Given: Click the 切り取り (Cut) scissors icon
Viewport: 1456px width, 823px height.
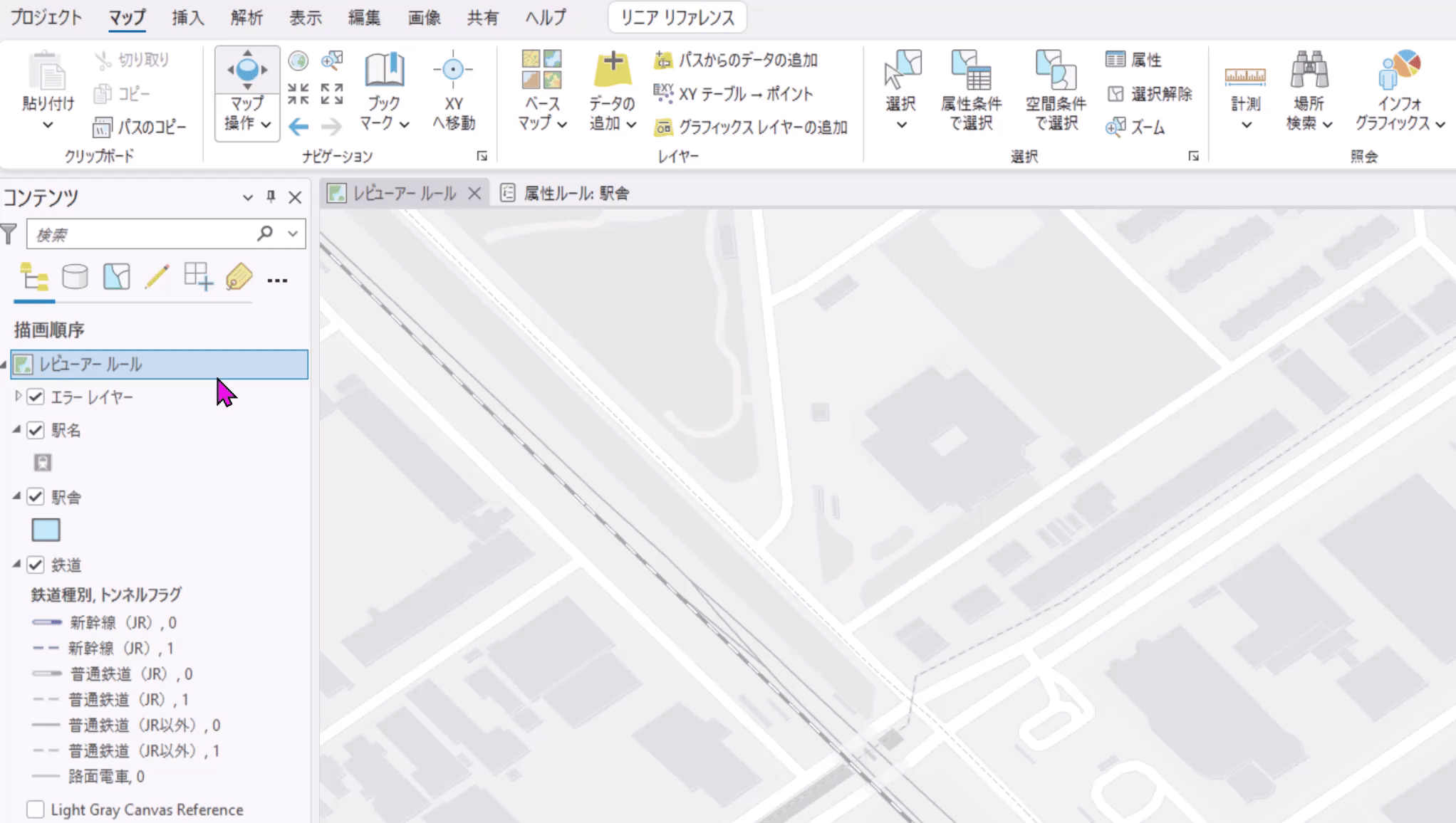Looking at the screenshot, I should click(x=103, y=61).
